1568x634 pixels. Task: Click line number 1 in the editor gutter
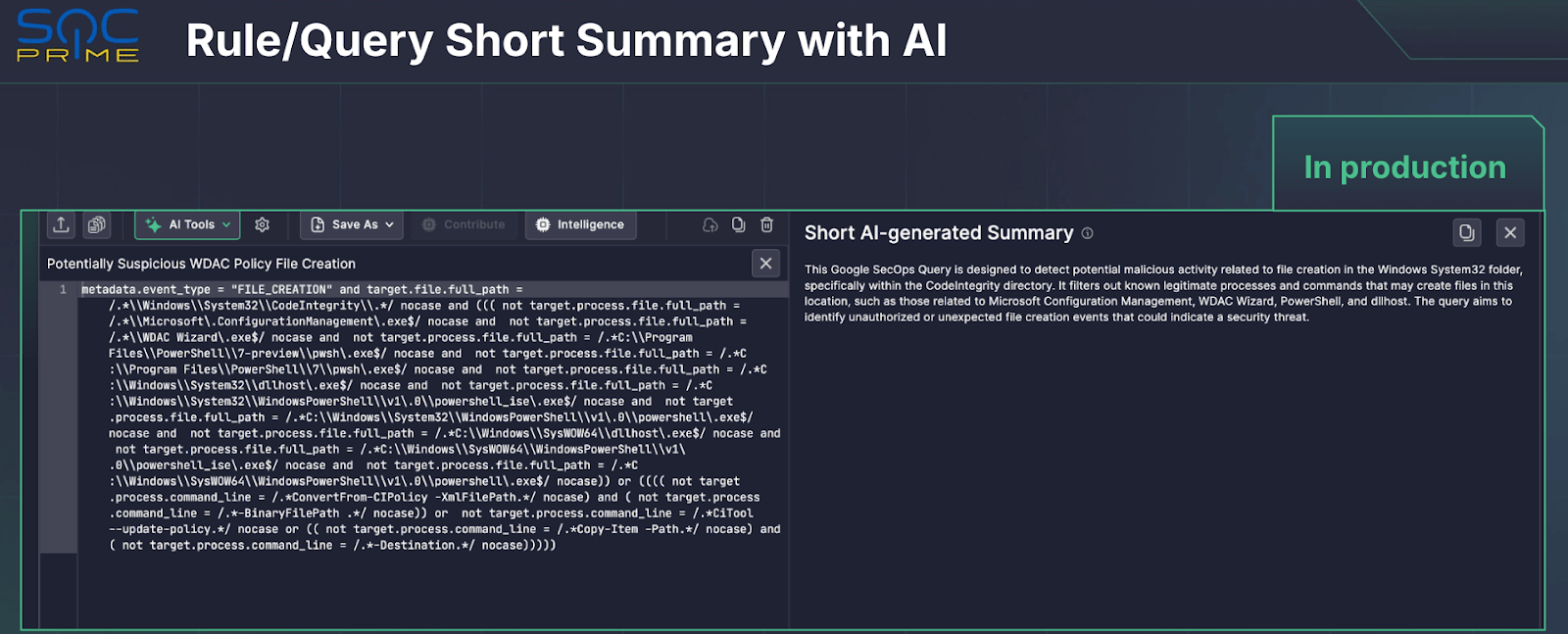pos(63,290)
